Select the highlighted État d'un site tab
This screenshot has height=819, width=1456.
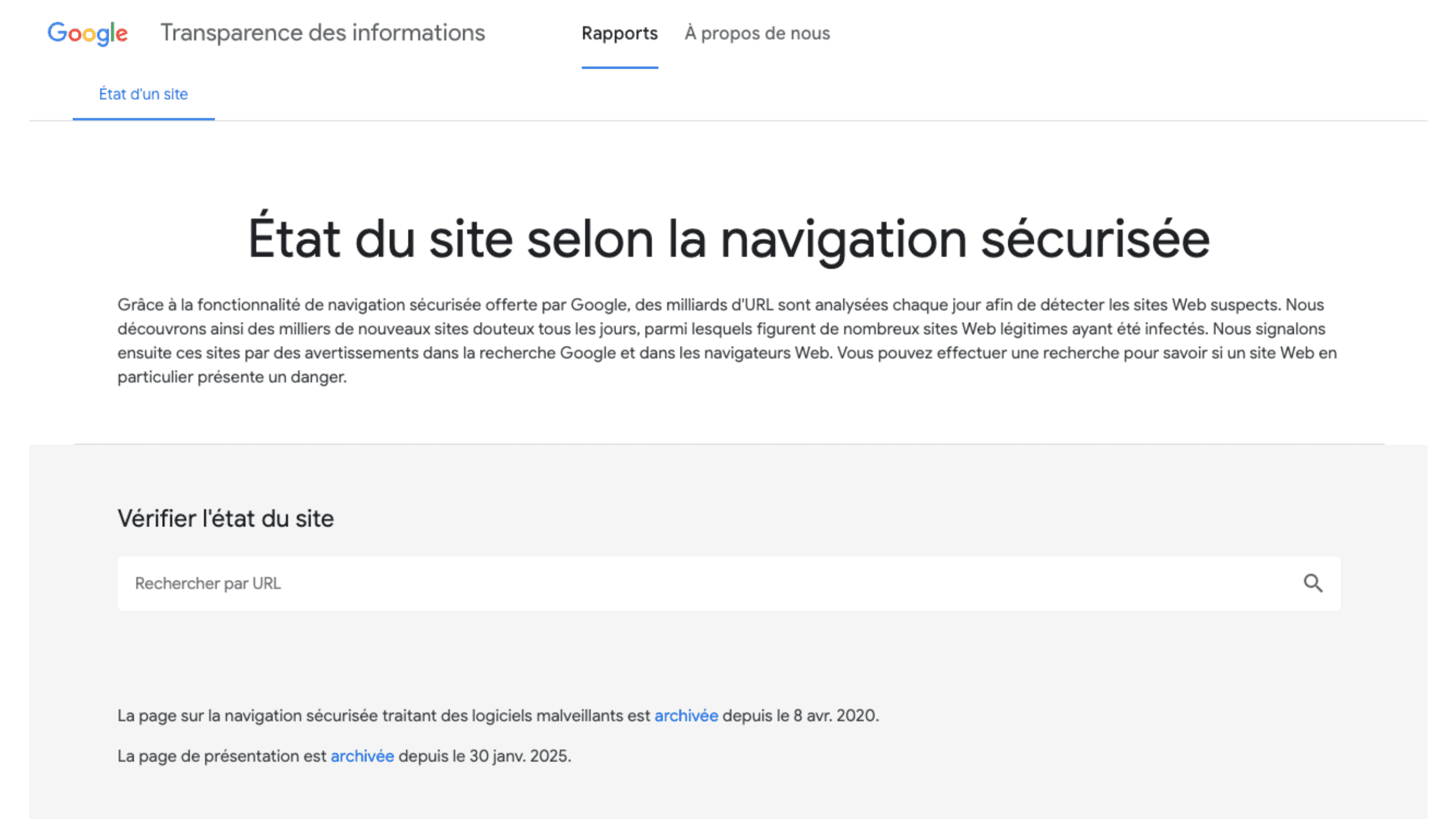coord(143,94)
